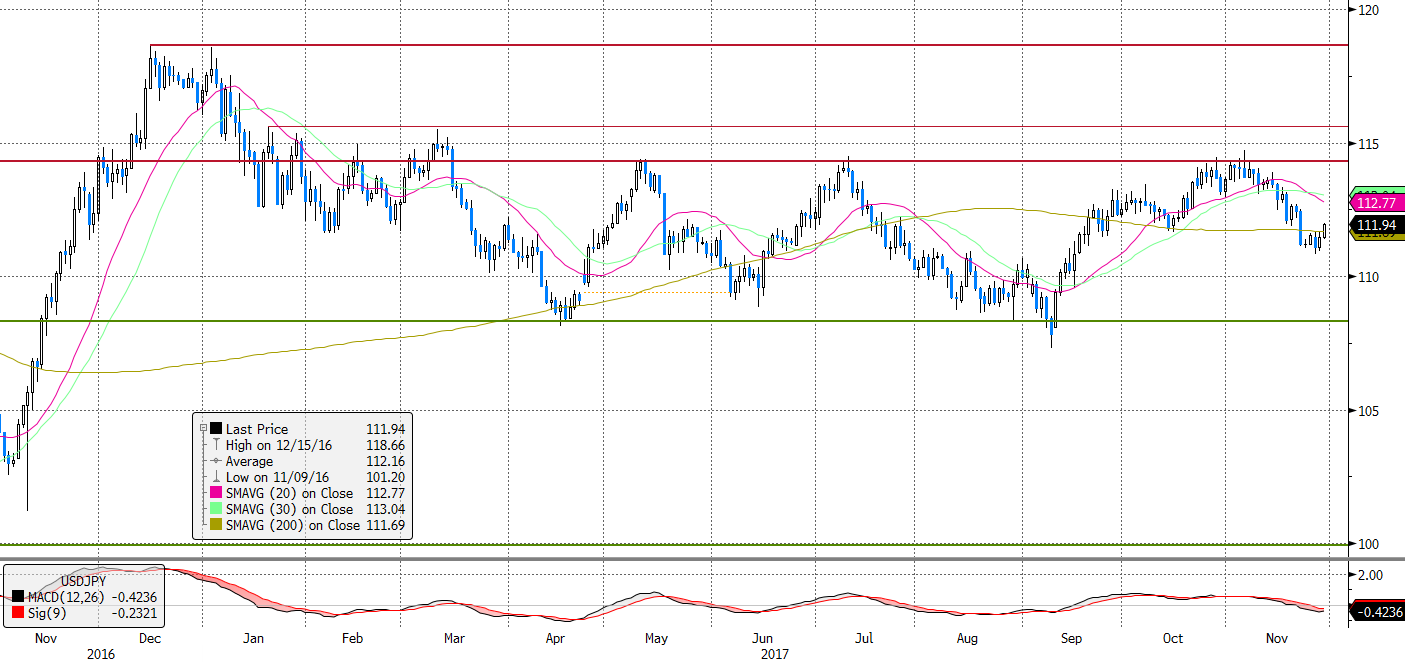1405x664 pixels.
Task: Click the High marker icon in legend
Action: click(216, 445)
